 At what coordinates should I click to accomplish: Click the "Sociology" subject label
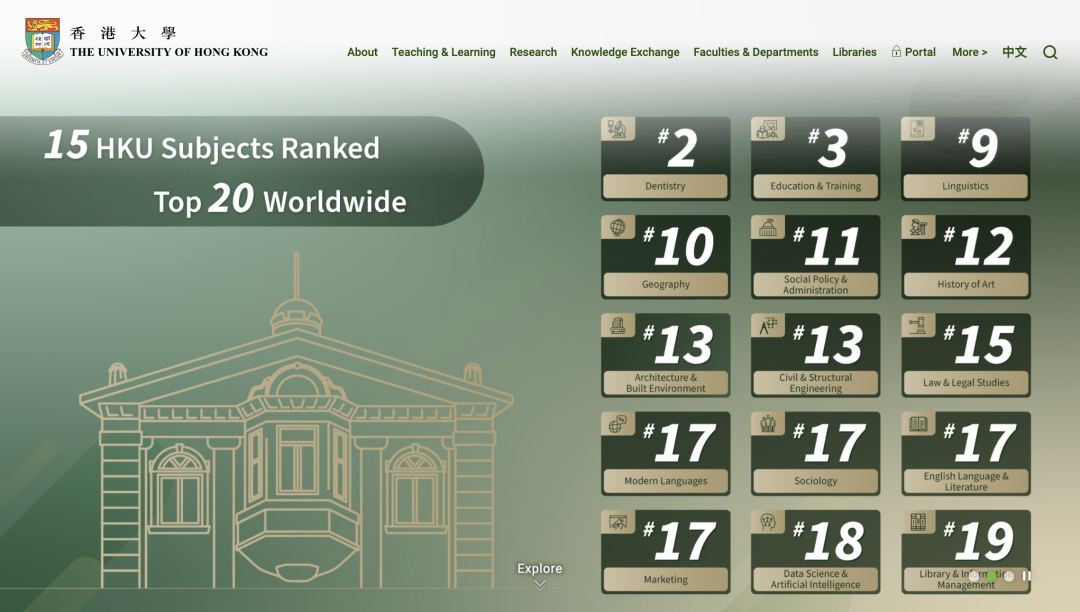click(x=816, y=481)
